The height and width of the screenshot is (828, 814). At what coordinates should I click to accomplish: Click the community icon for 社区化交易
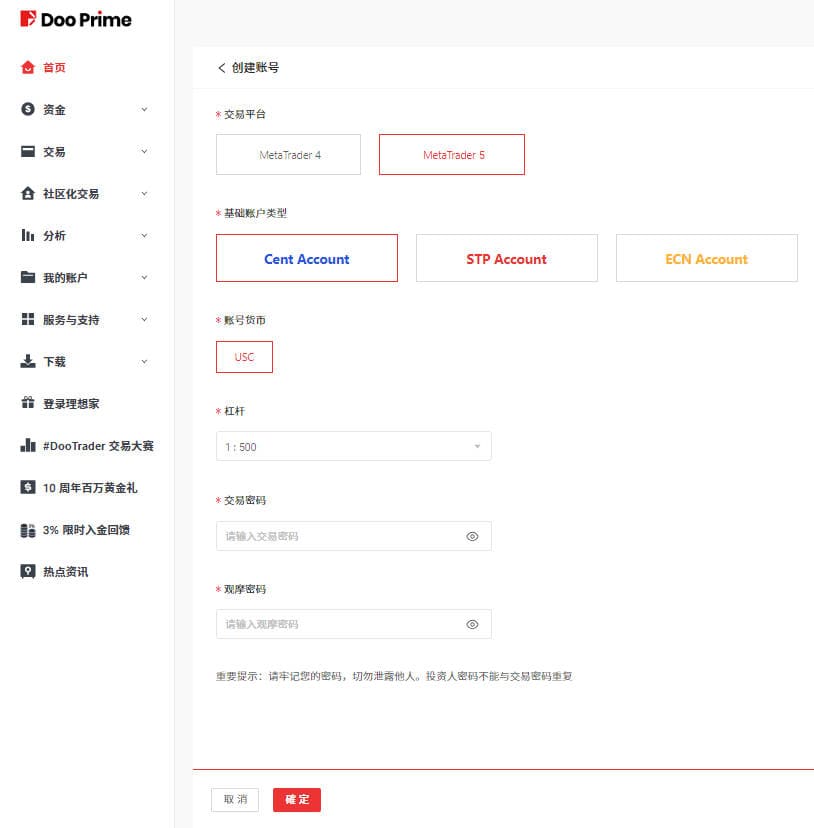tap(27, 193)
